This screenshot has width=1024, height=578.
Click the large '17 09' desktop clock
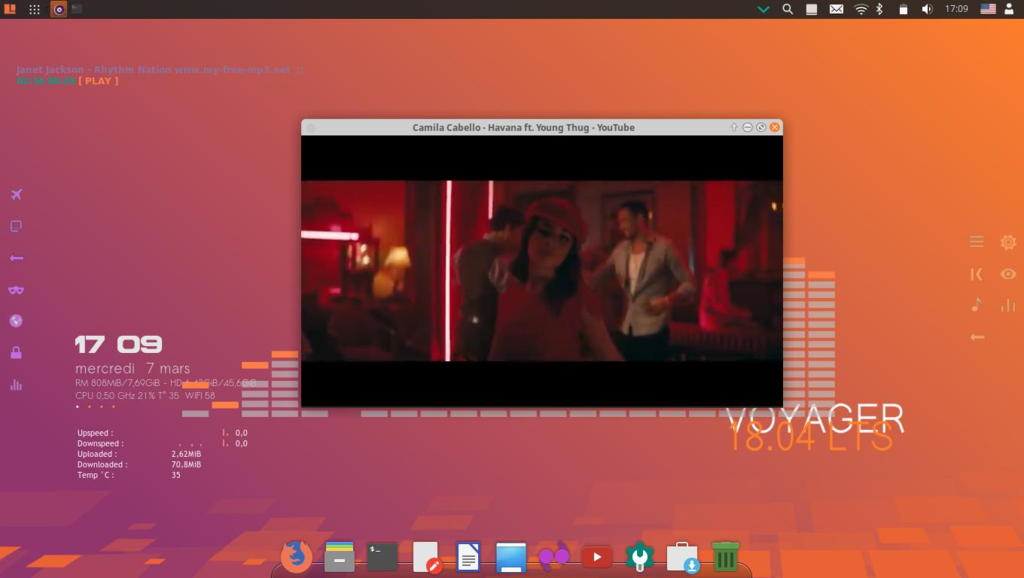pyautogui.click(x=118, y=344)
